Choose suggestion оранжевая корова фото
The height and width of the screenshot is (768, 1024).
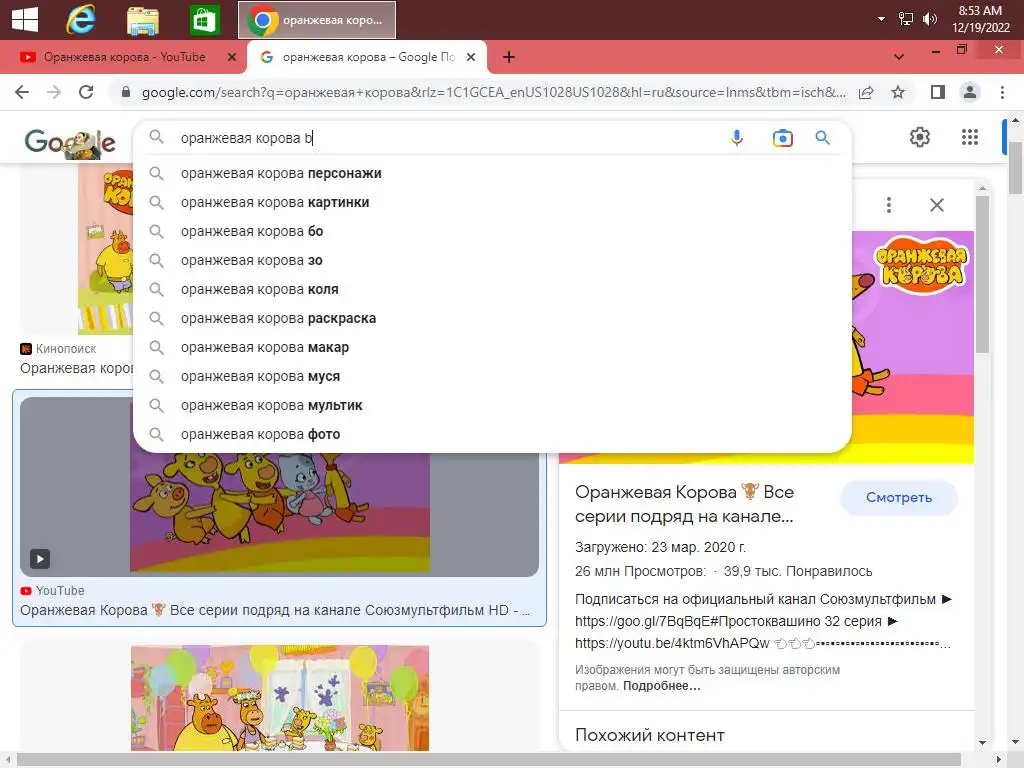(492, 434)
